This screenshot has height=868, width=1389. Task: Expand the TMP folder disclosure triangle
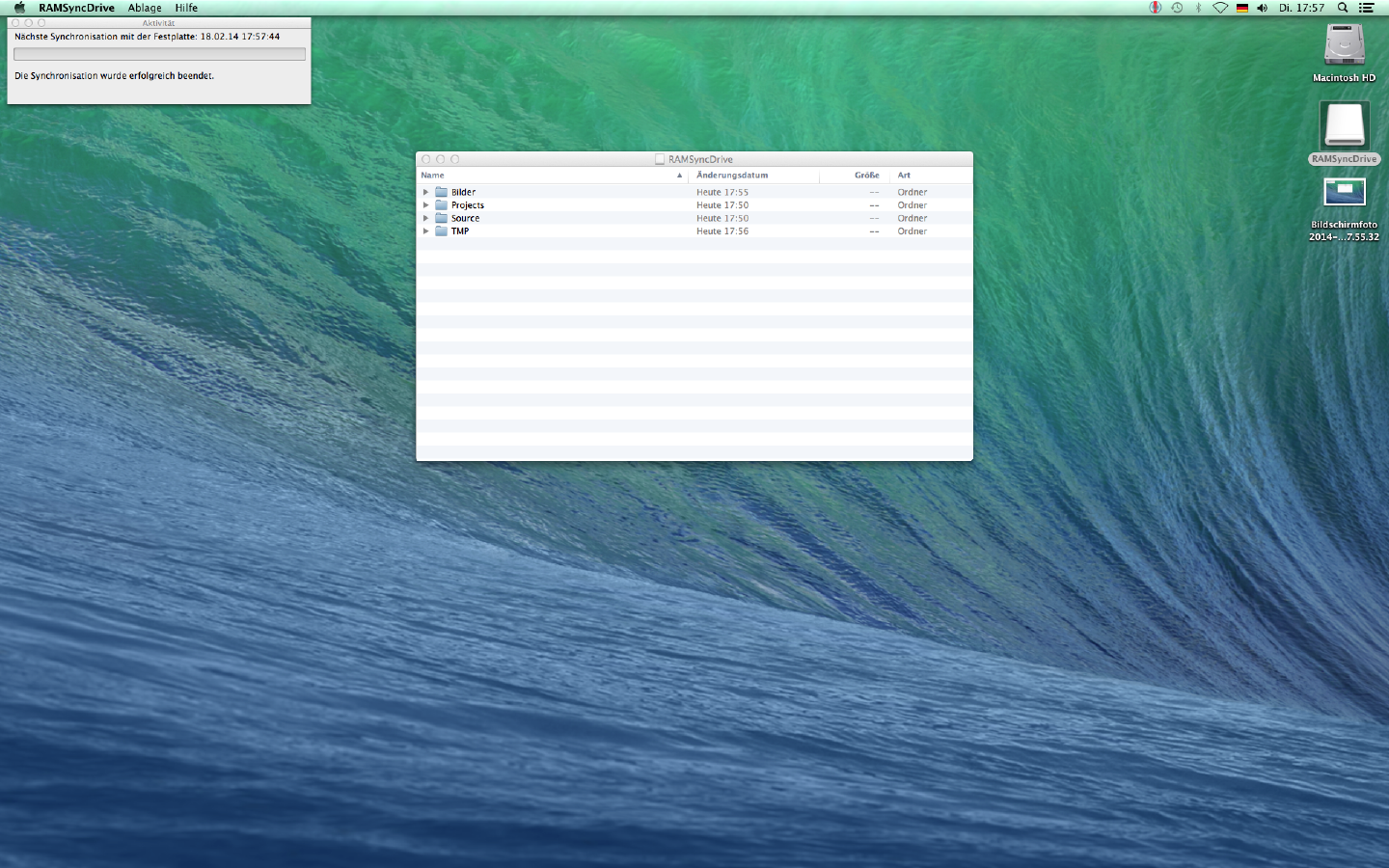click(425, 231)
